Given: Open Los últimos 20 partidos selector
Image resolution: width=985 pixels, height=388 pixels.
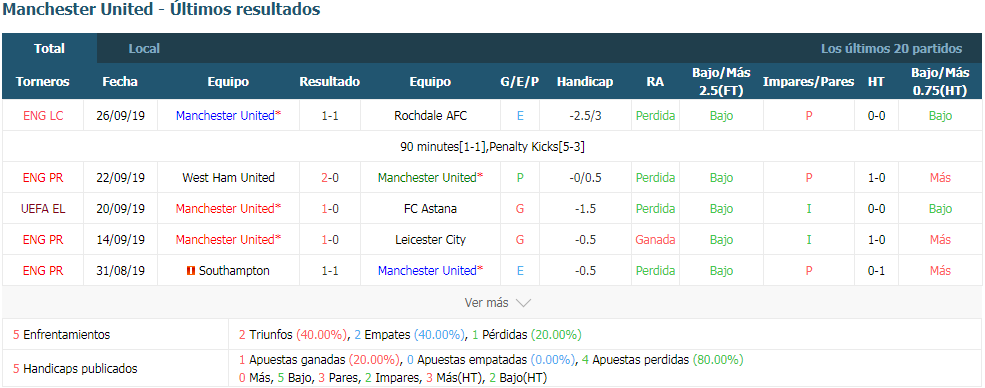Looking at the screenshot, I should tap(891, 48).
